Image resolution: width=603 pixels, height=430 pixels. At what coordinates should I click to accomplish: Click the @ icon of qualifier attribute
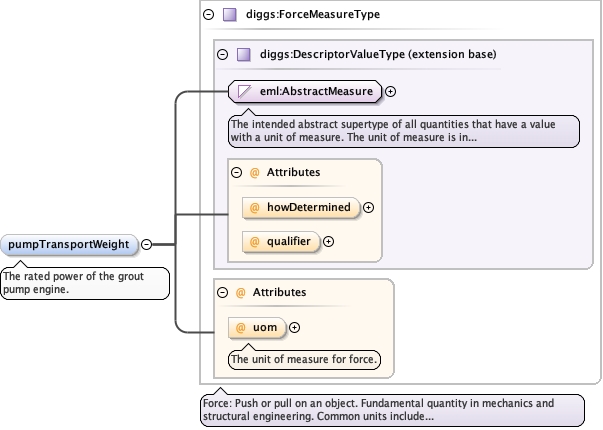(x=254, y=241)
